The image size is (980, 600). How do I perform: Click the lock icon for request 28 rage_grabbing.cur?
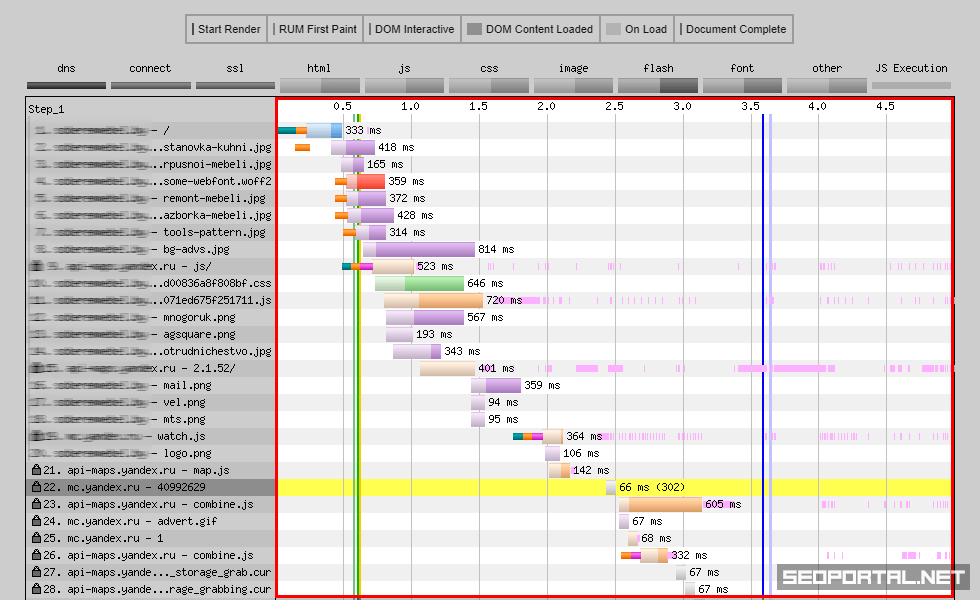point(37,589)
